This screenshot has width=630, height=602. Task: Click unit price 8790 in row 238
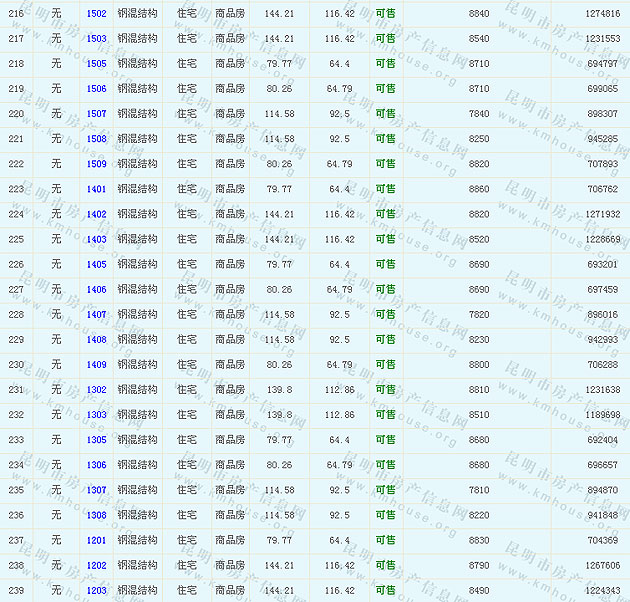click(479, 566)
